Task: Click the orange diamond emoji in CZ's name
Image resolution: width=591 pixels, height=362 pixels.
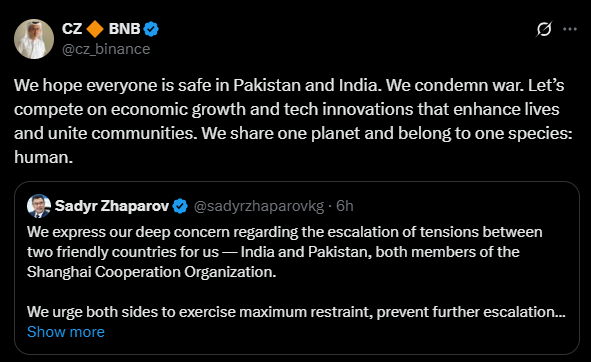Action: coord(95,29)
